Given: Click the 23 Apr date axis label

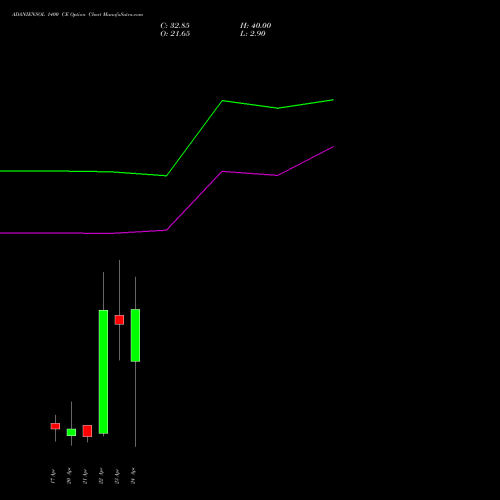Looking at the screenshot, I should [117, 476].
